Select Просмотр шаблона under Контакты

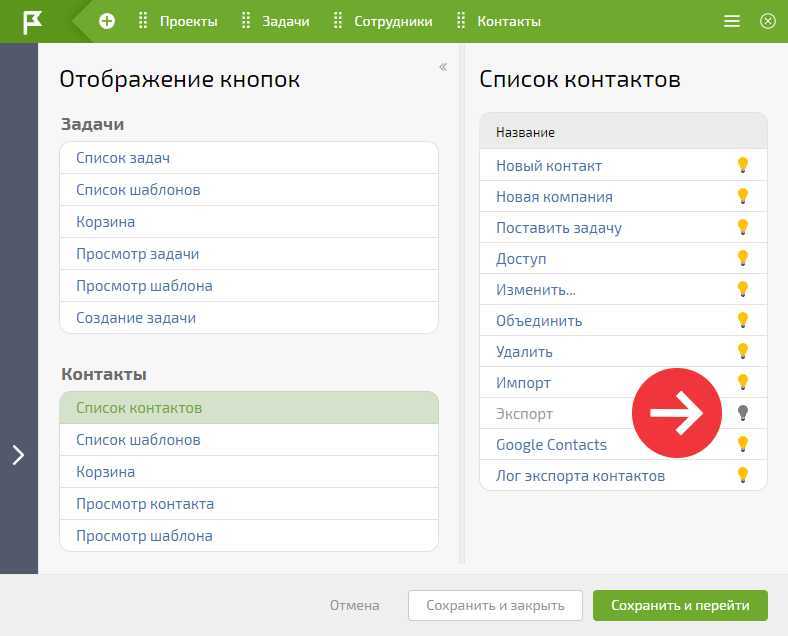(x=249, y=536)
